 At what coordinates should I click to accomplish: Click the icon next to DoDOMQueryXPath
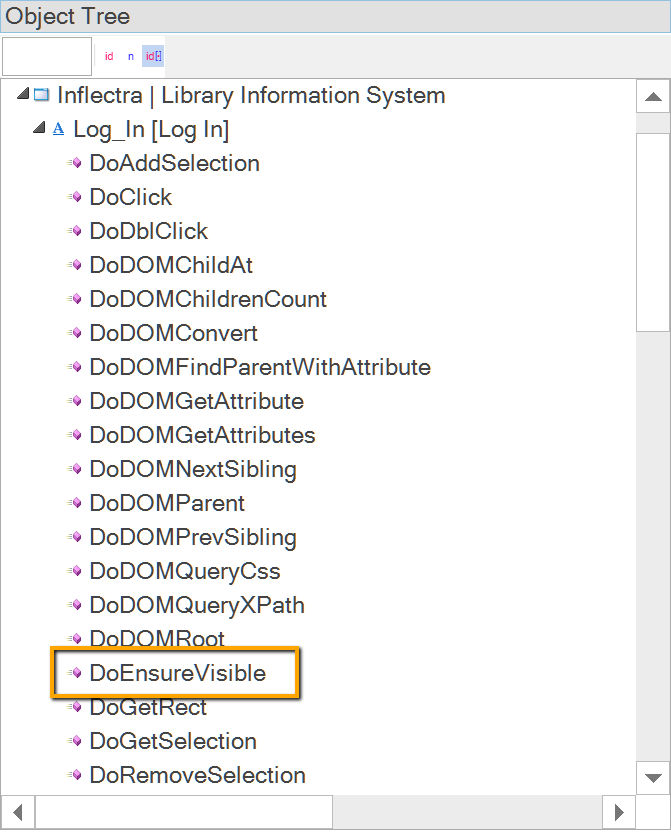point(75,605)
